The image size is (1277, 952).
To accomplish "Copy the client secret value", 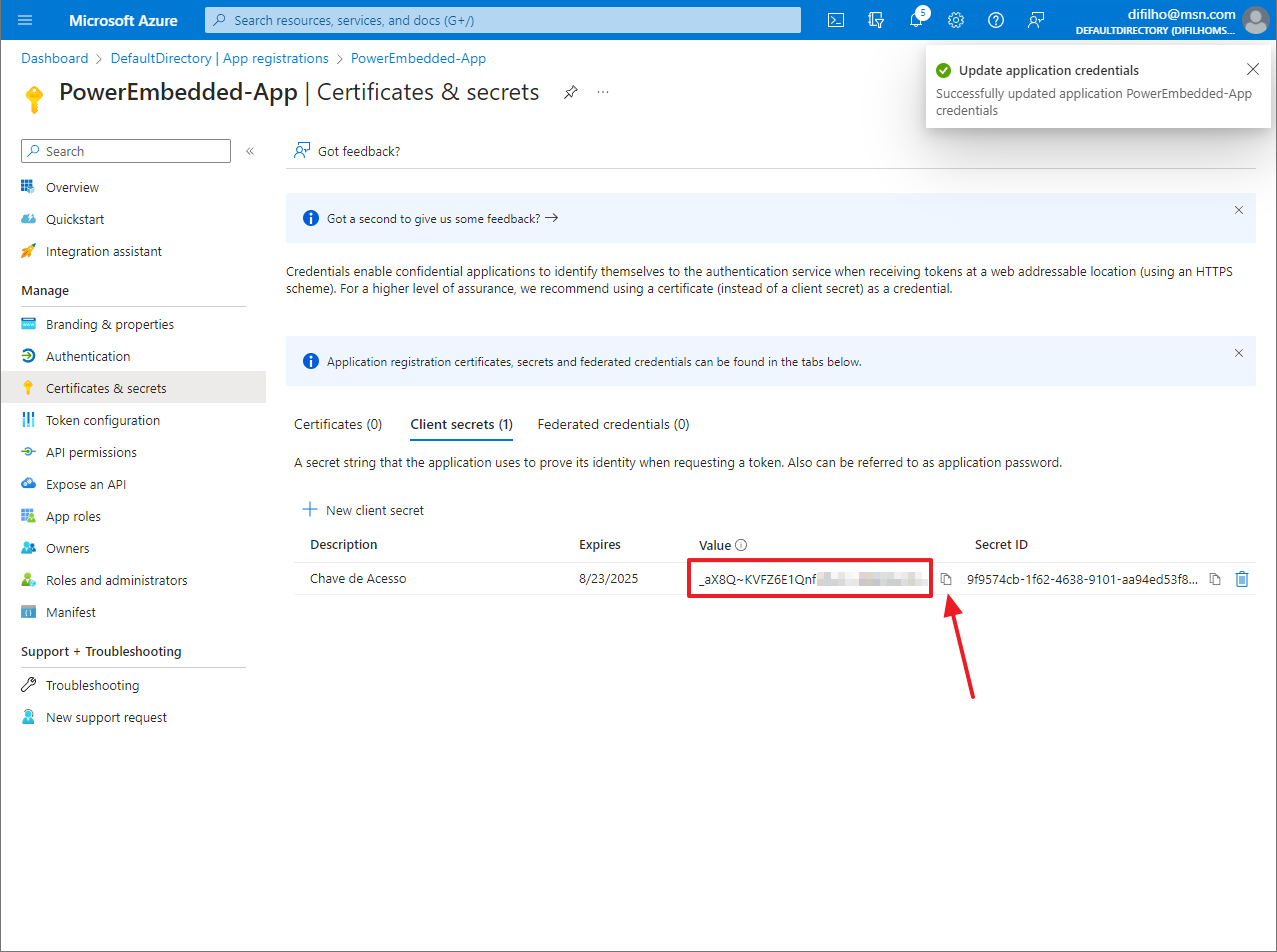I will click(946, 579).
